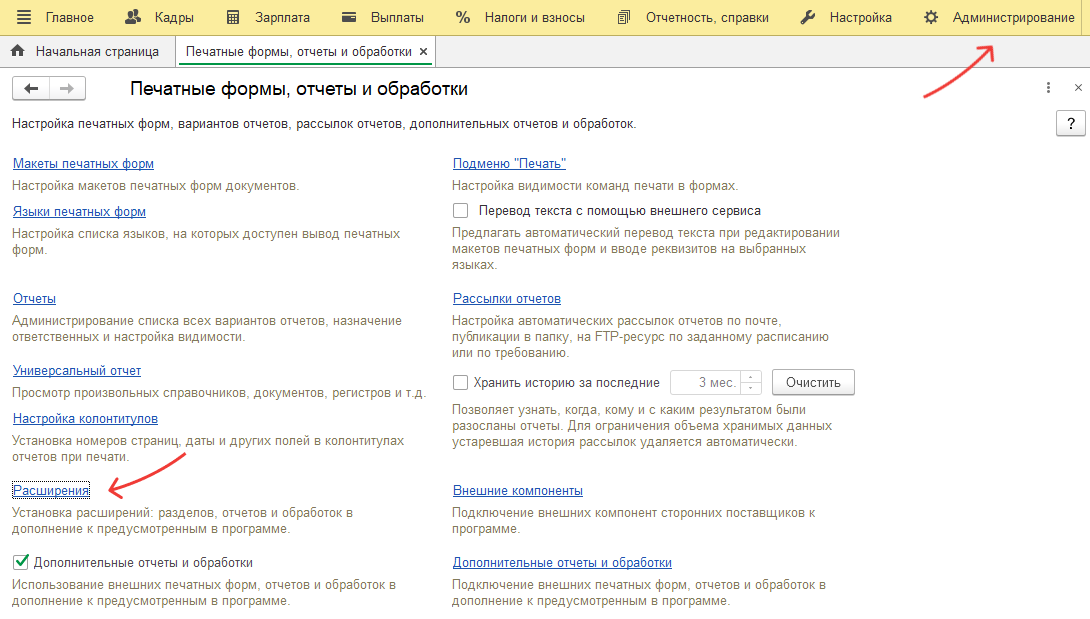Viewport: 1090px width, 619px height.
Task: Click the Очистить button
Action: pyautogui.click(x=813, y=383)
